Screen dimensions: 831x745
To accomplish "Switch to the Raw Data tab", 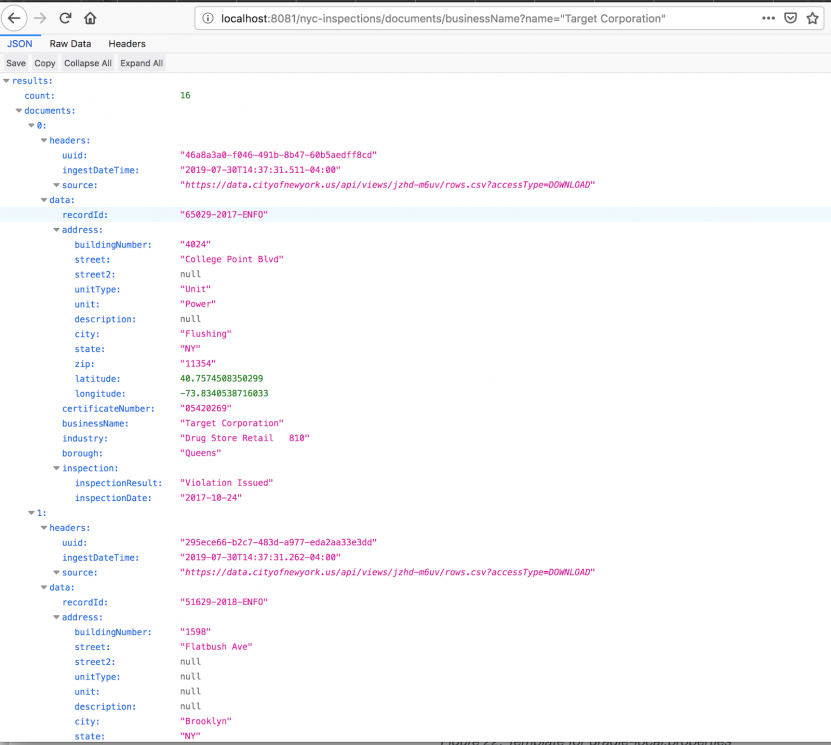I will click(x=69, y=43).
